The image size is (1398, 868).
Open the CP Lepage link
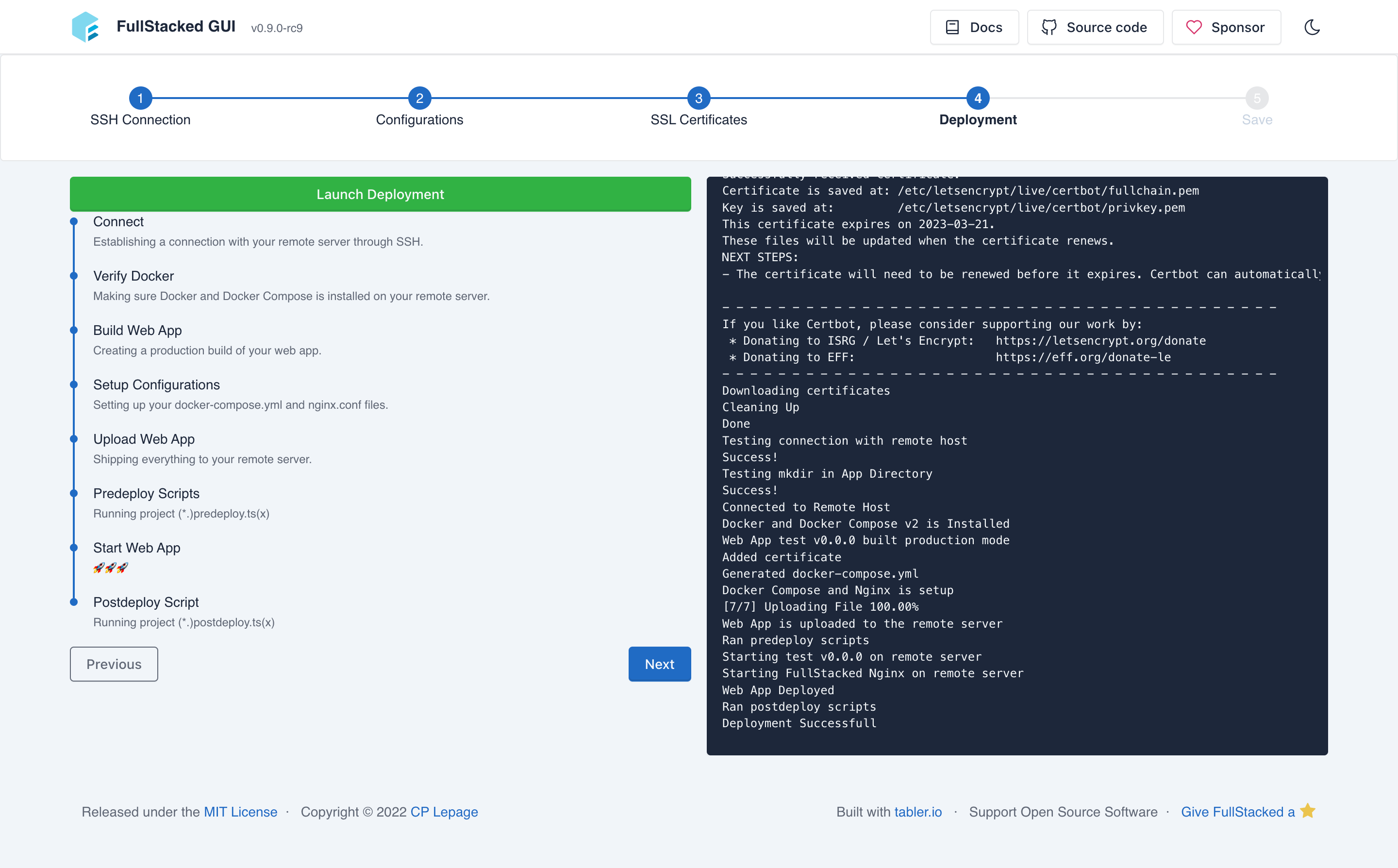click(x=444, y=812)
